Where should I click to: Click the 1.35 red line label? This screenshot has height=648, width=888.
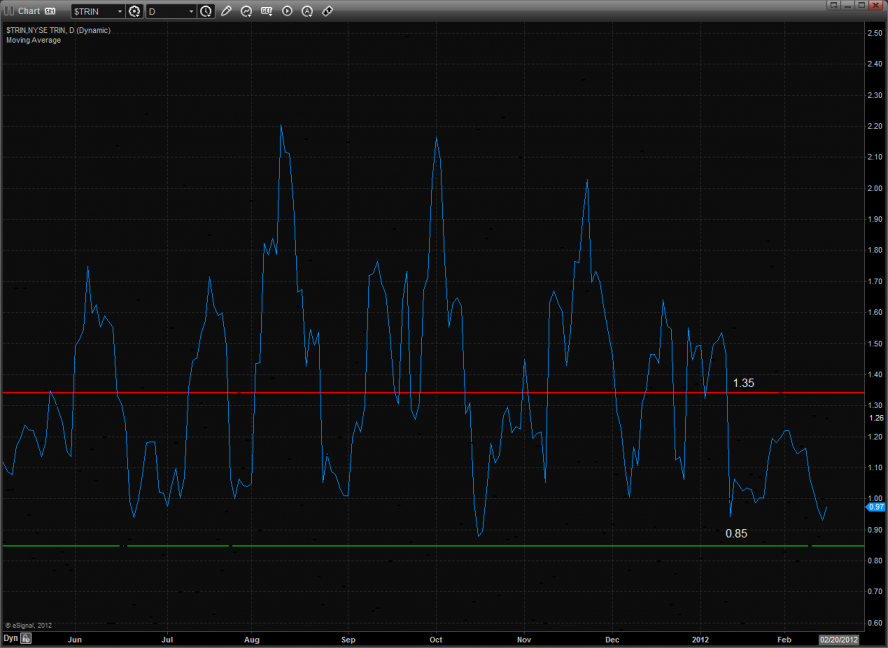coord(744,383)
